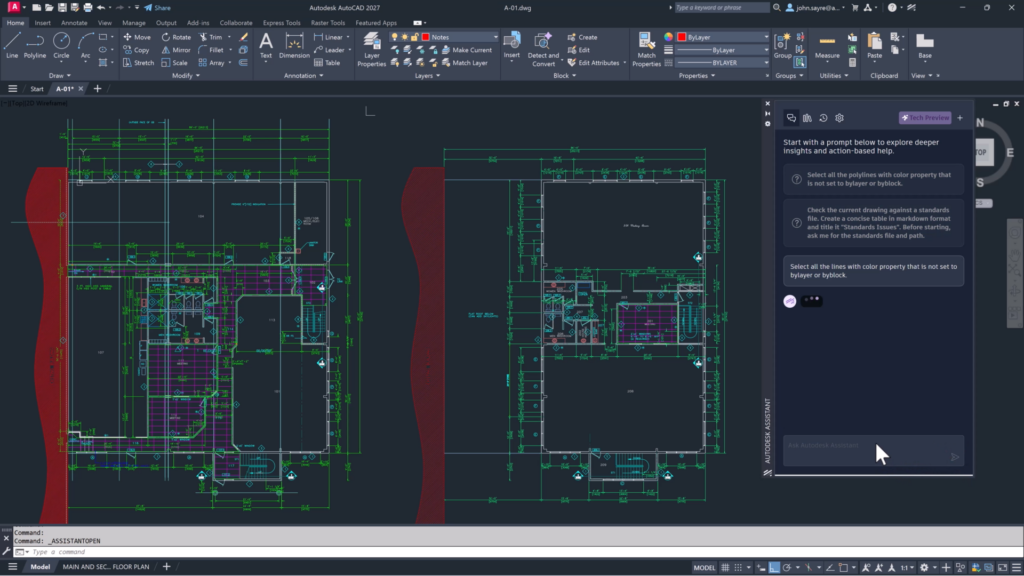Click the Stretch tool

[x=138, y=63]
